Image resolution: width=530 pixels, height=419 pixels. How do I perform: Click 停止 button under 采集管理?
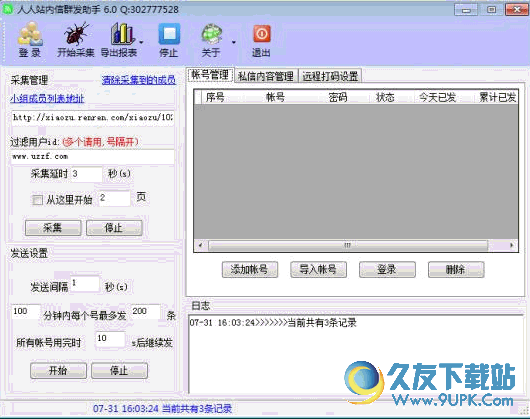114,228
